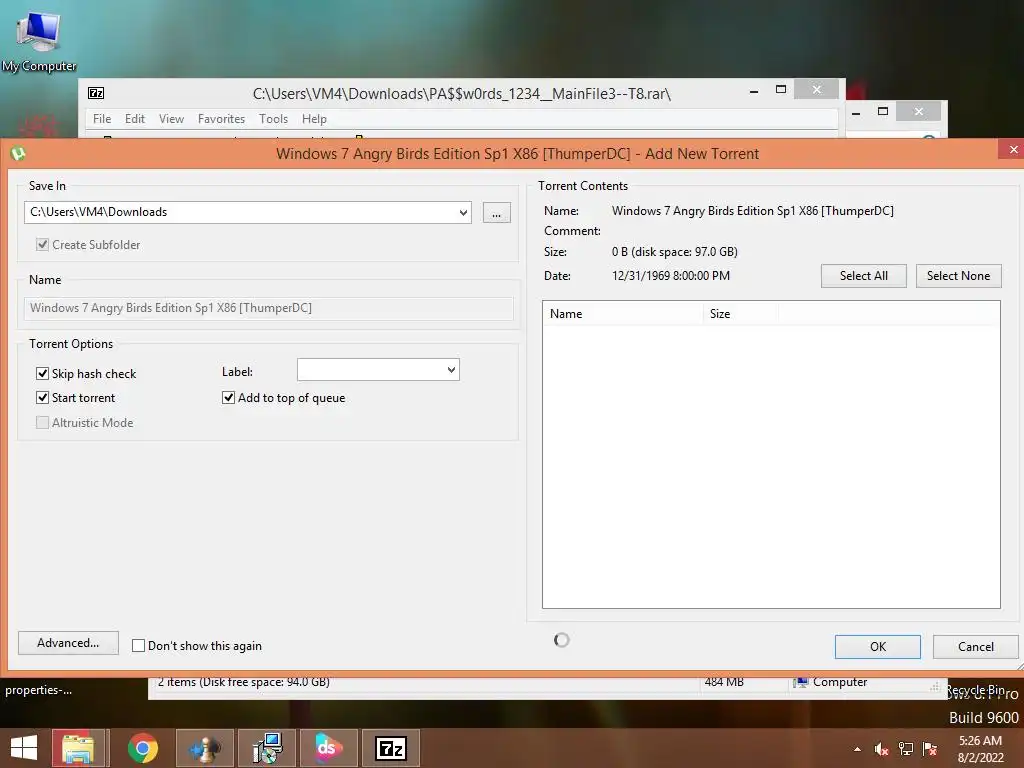
Task: Switch to 7-Zip on the taskbar
Action: pos(391,748)
